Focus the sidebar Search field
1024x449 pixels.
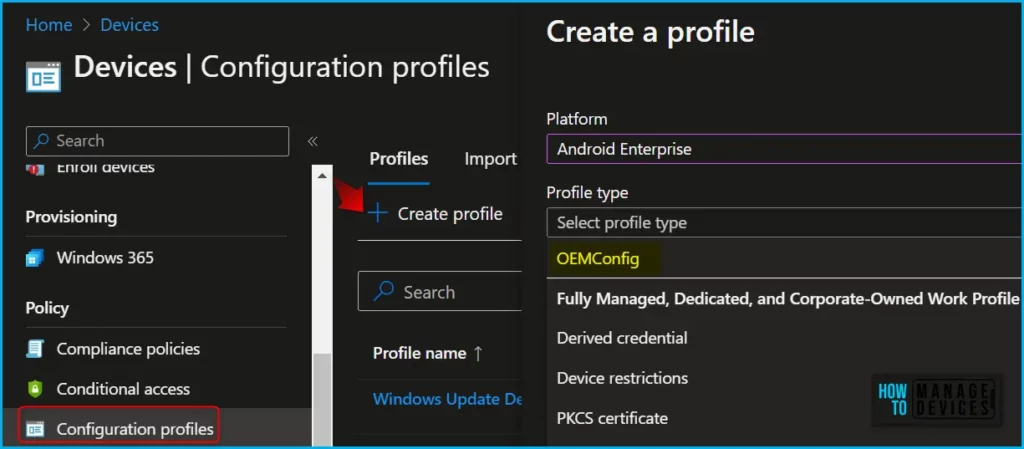(157, 141)
